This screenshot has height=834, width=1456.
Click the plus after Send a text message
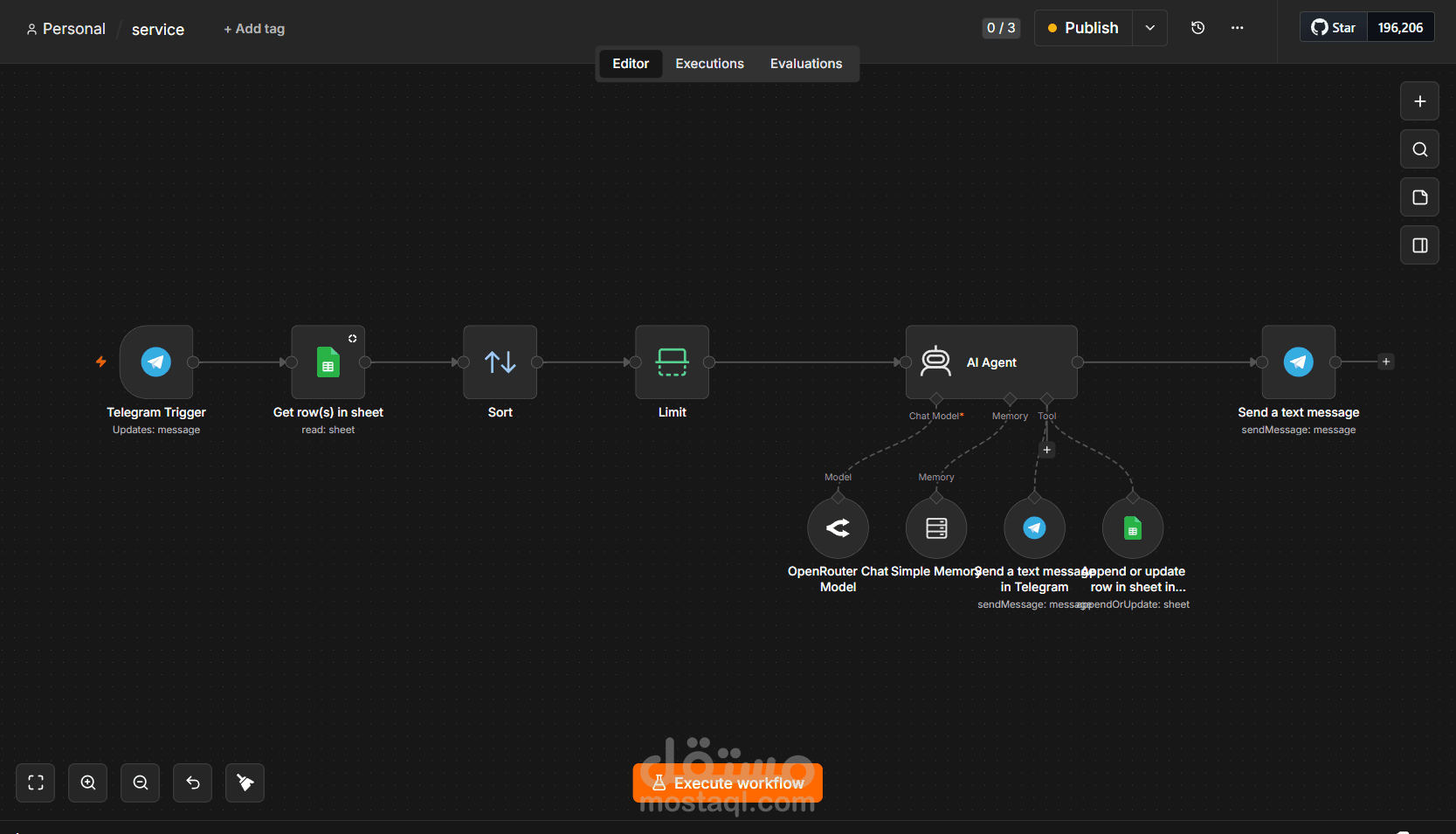point(1386,362)
